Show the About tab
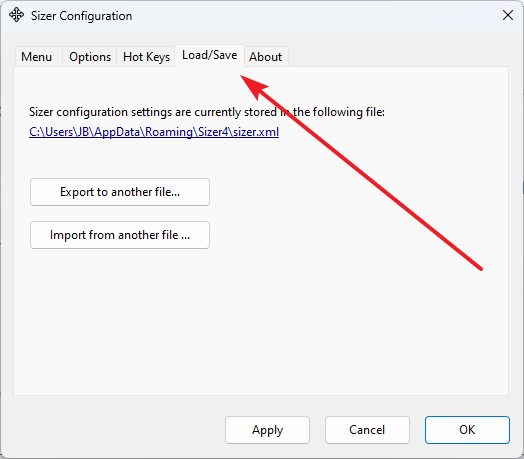This screenshot has width=524, height=459. (266, 57)
